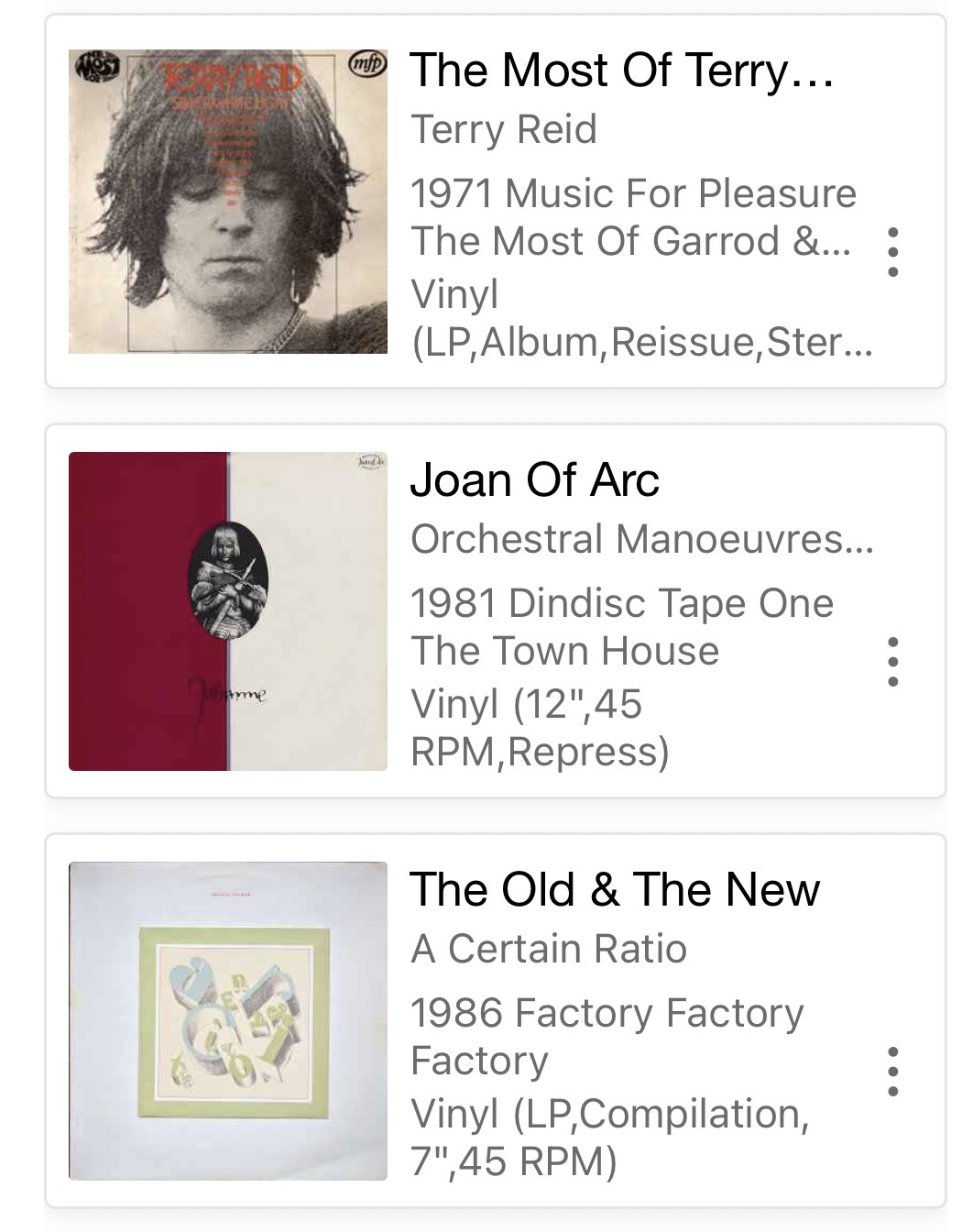Select the "Joan Of Arc" title
The image size is (962, 1232).
(x=534, y=480)
